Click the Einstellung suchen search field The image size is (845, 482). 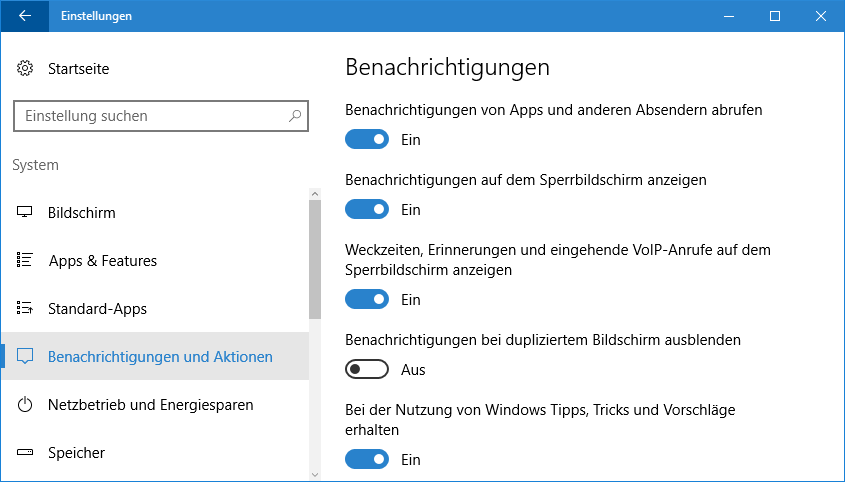click(x=150, y=116)
